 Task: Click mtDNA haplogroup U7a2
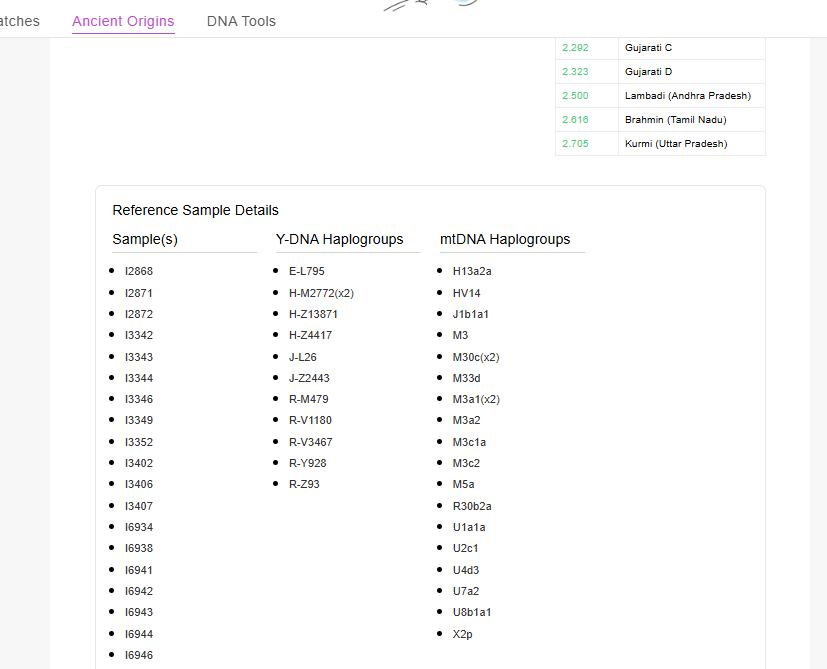466,591
